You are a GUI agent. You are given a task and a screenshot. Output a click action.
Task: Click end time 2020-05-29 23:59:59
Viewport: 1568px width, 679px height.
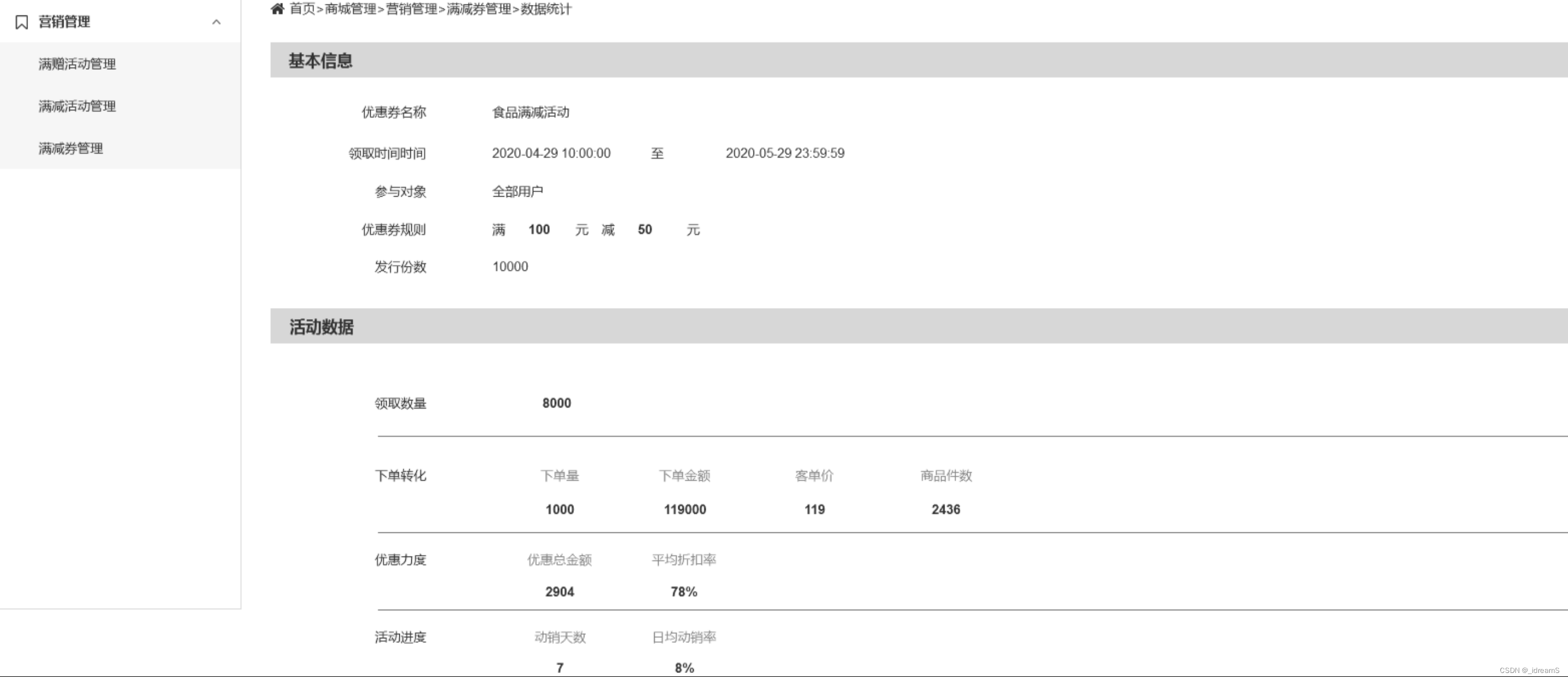(x=785, y=153)
